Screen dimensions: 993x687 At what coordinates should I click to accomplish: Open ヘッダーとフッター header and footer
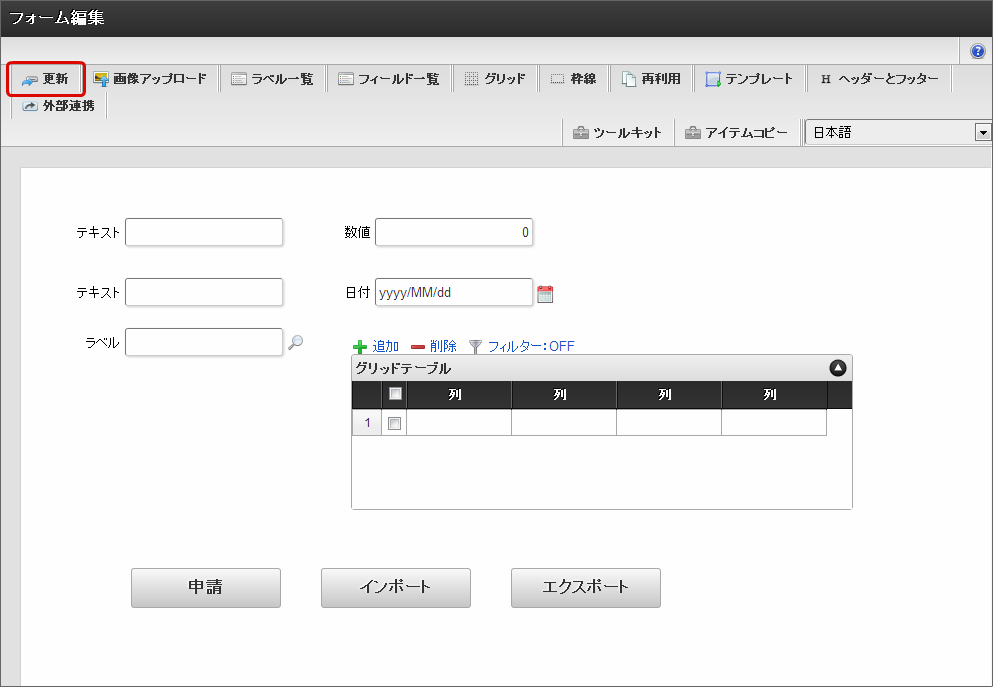click(x=880, y=79)
